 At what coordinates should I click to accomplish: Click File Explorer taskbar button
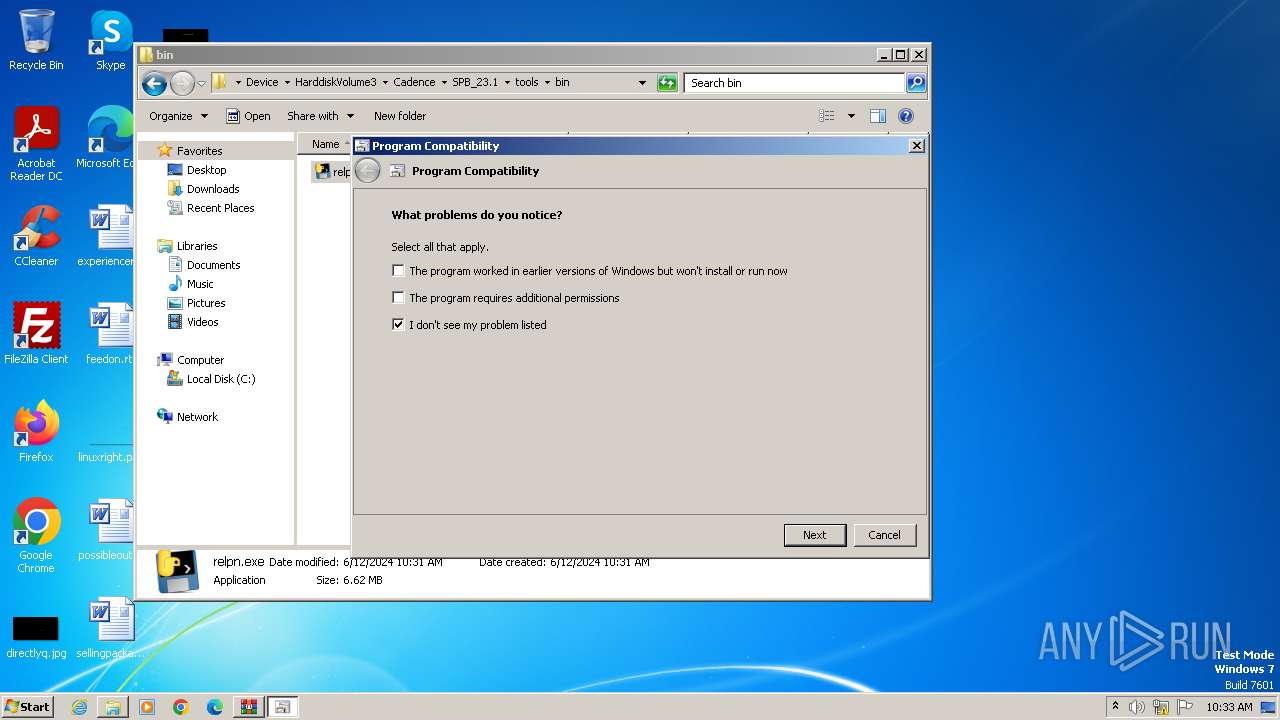click(x=113, y=707)
